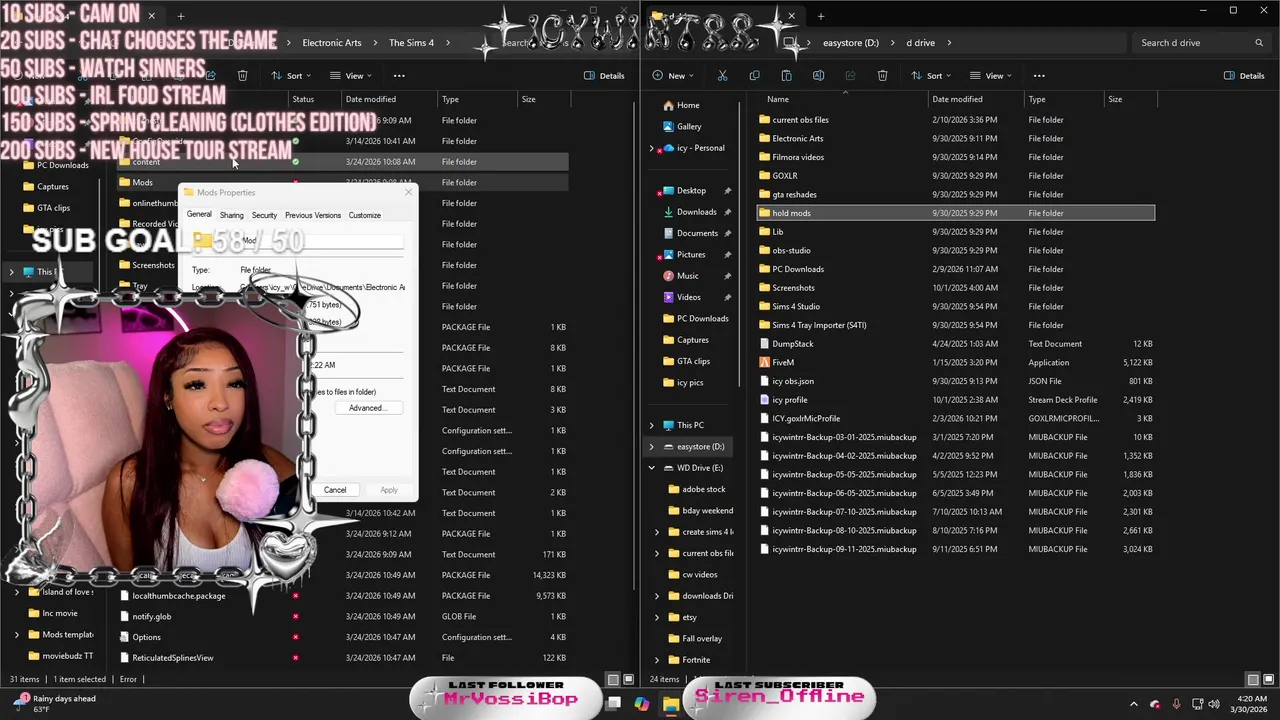The image size is (1280, 720).
Task: Open Home in d drive sidebar
Action: [x=688, y=105]
